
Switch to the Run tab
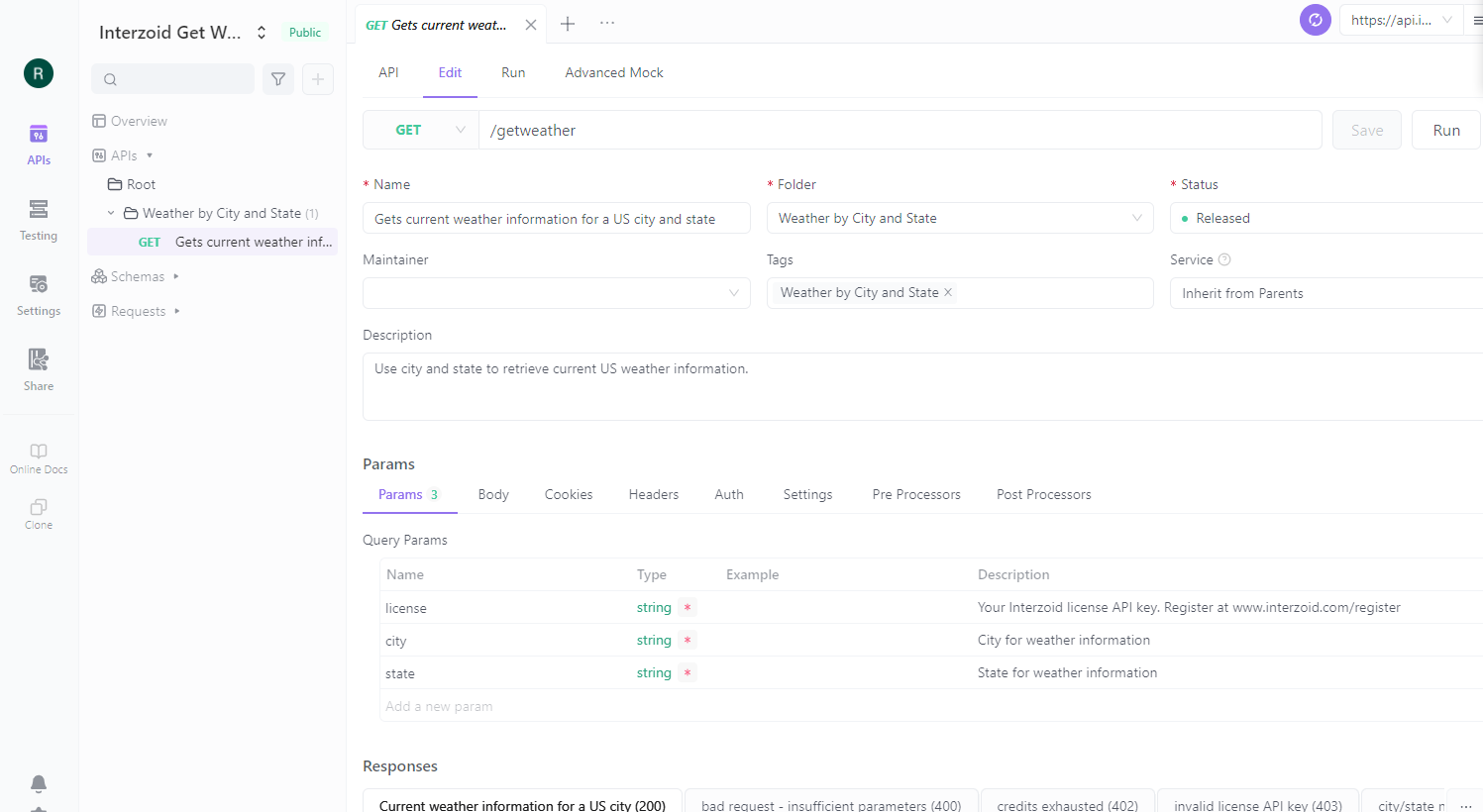coord(513,72)
